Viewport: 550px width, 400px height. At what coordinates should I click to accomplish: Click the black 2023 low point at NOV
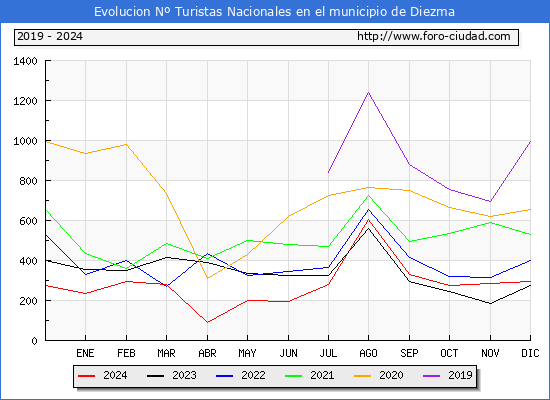point(490,304)
